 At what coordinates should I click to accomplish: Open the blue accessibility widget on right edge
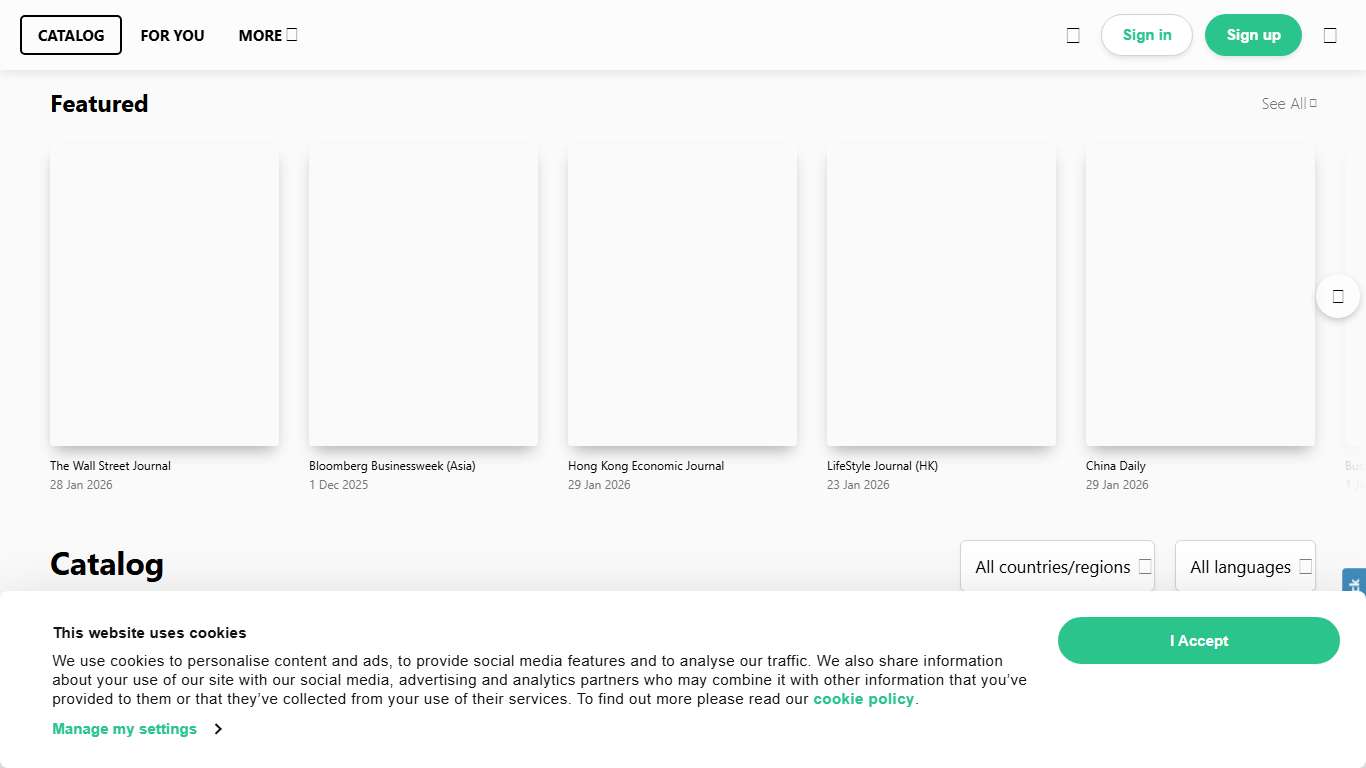[x=1354, y=581]
